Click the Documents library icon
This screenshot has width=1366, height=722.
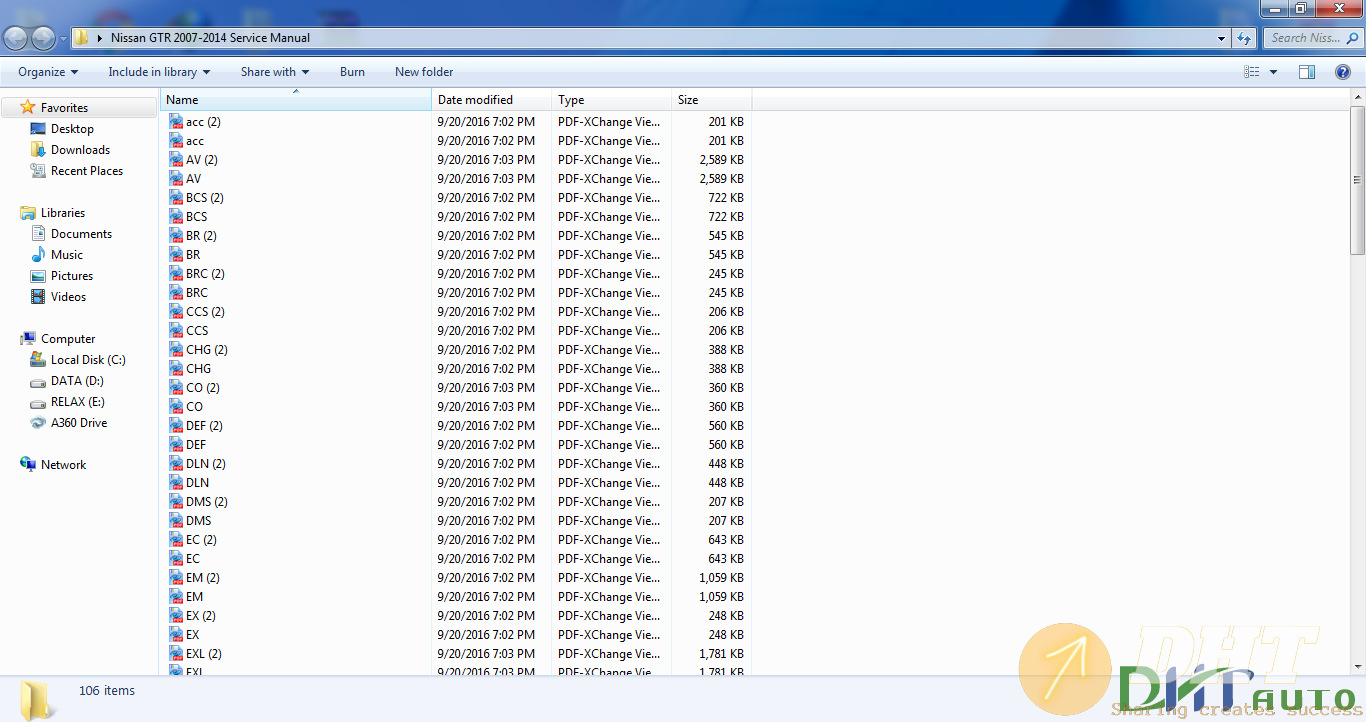pos(38,234)
